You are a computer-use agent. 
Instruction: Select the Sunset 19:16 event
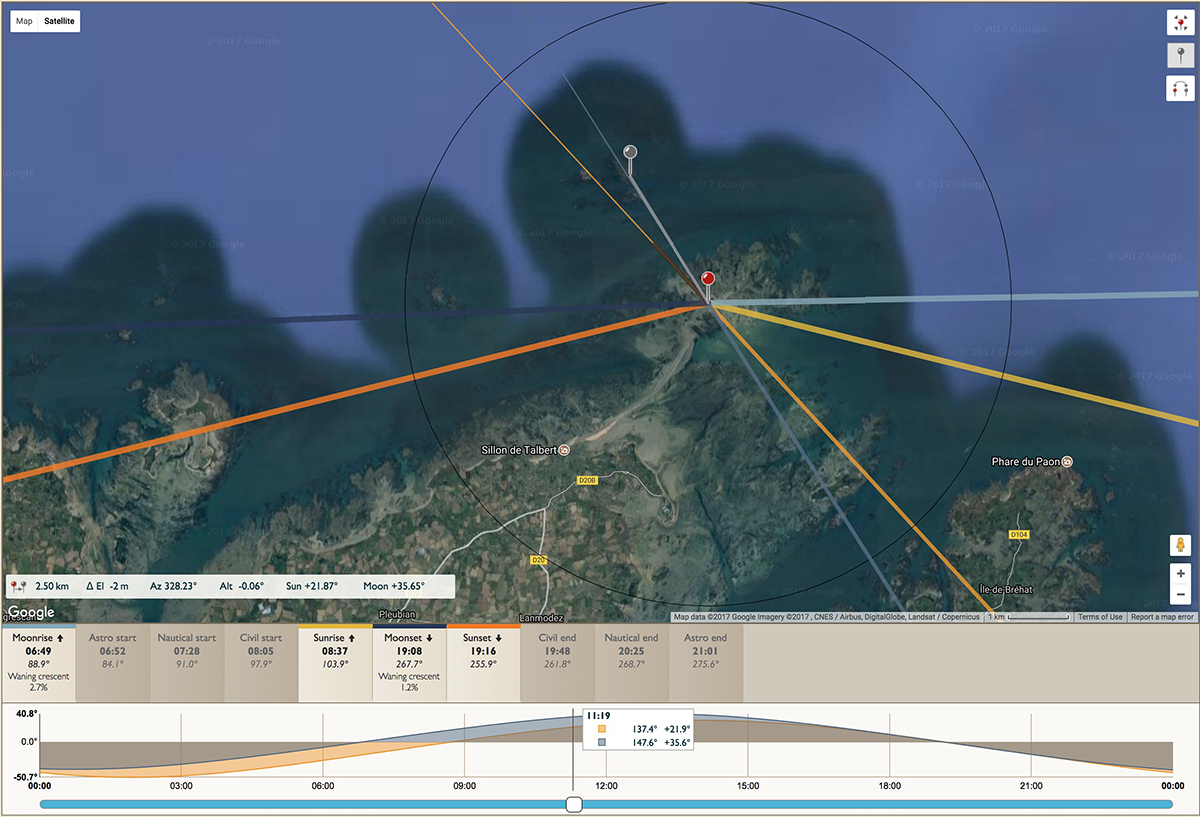484,663
